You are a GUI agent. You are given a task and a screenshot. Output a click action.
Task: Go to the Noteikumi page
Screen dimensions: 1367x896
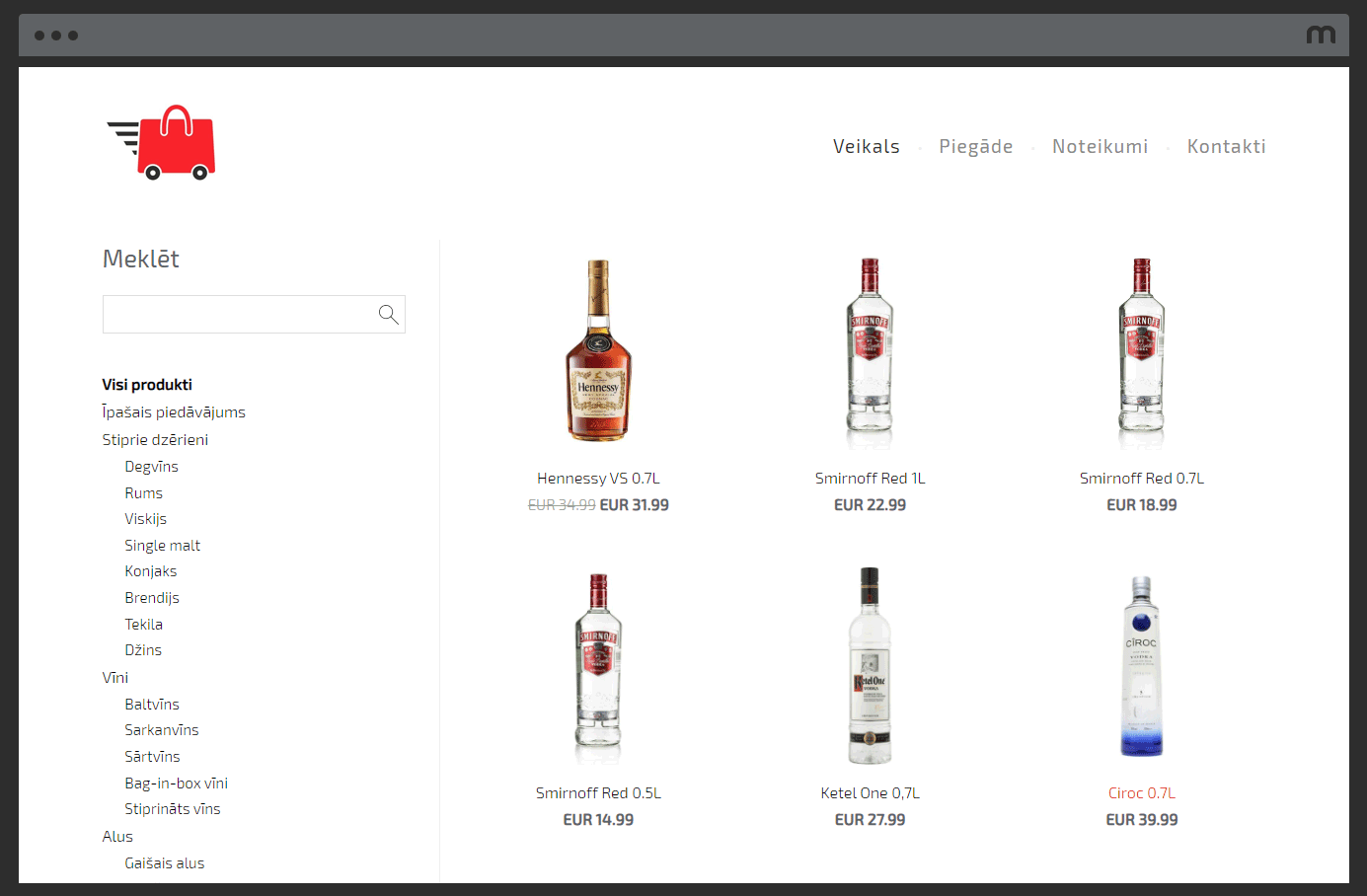click(1101, 146)
